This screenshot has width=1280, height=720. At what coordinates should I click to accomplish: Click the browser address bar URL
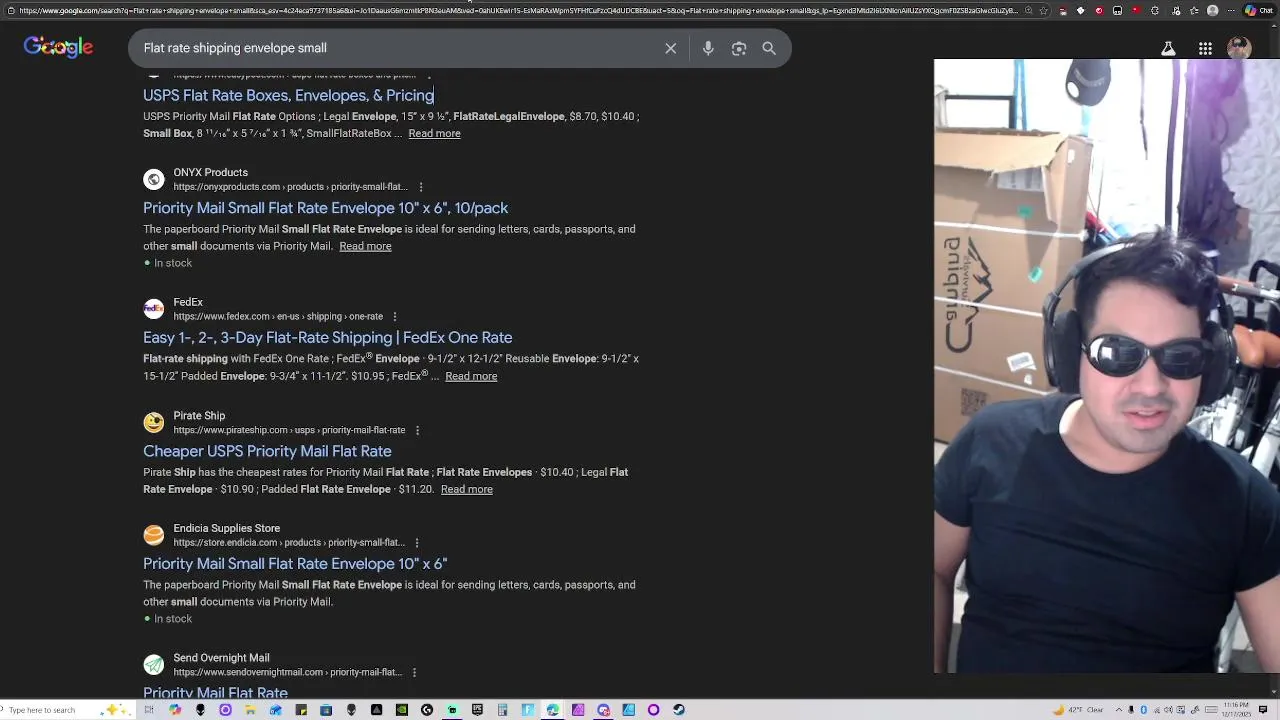click(x=517, y=10)
